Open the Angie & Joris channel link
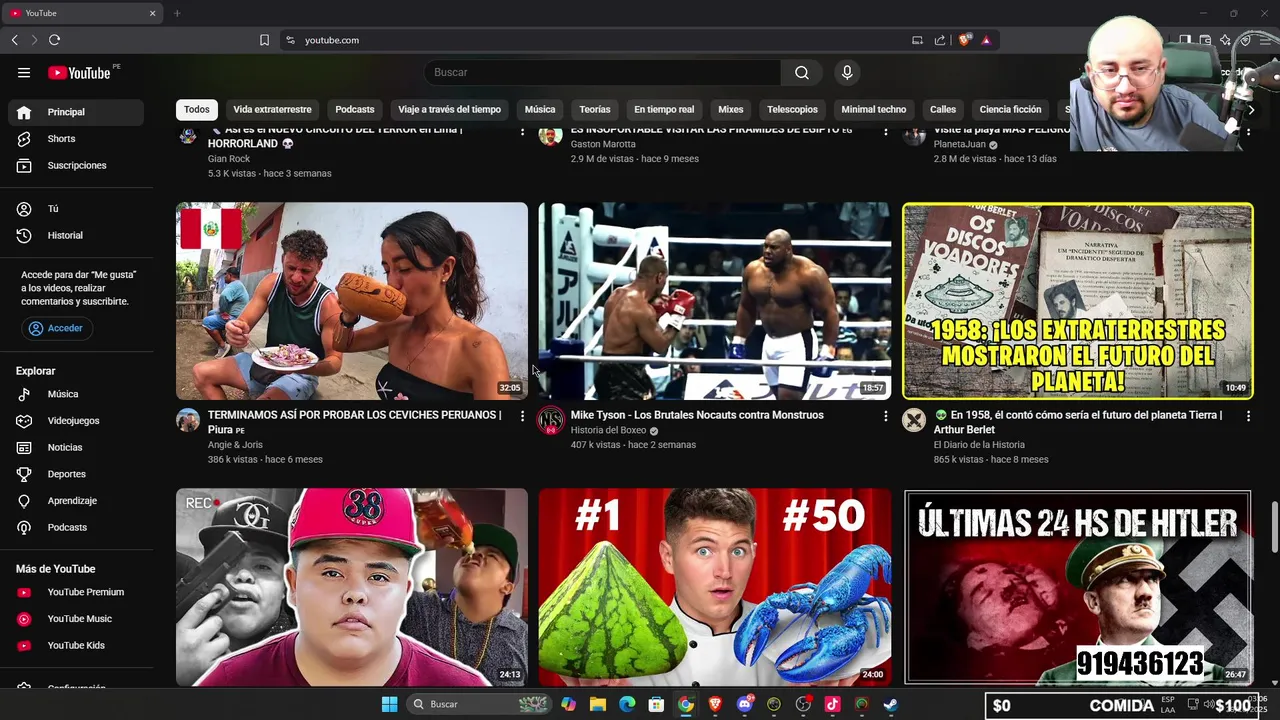 pos(235,445)
